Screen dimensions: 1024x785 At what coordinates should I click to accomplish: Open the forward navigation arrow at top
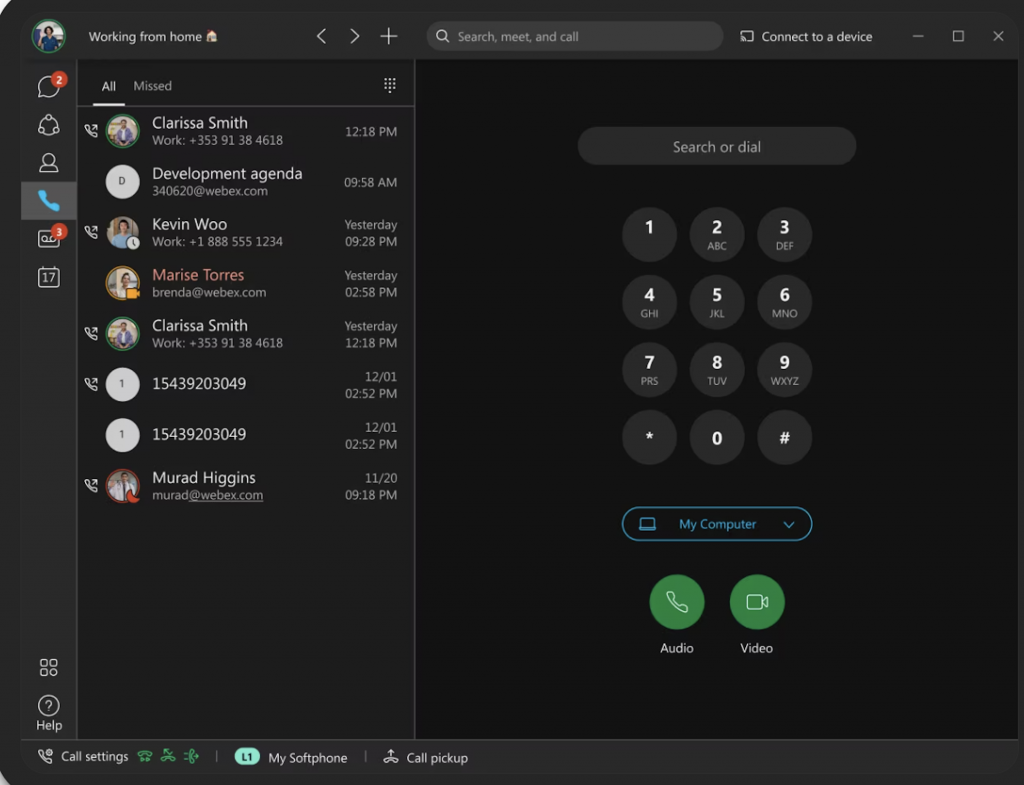click(x=354, y=35)
